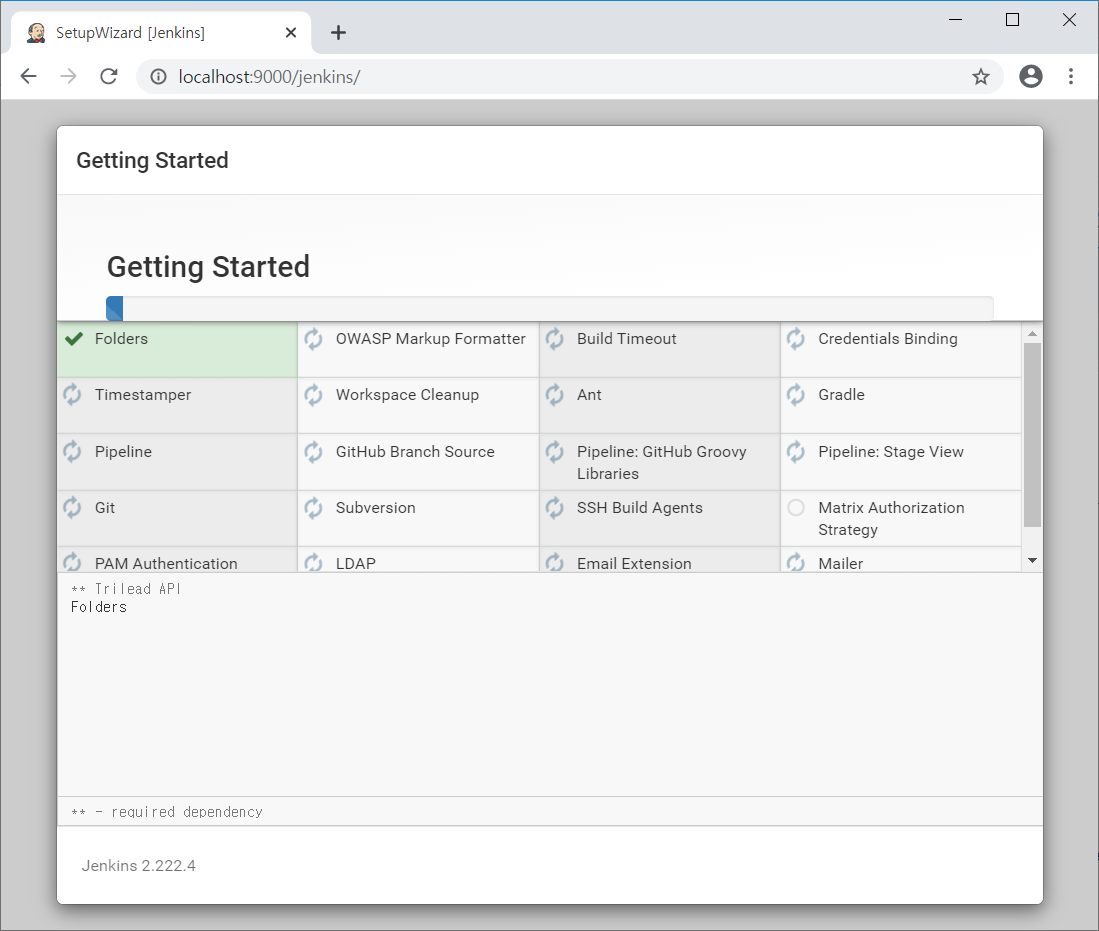The height and width of the screenshot is (931, 1099).
Task: Click the Build Timeout label
Action: [x=627, y=339]
